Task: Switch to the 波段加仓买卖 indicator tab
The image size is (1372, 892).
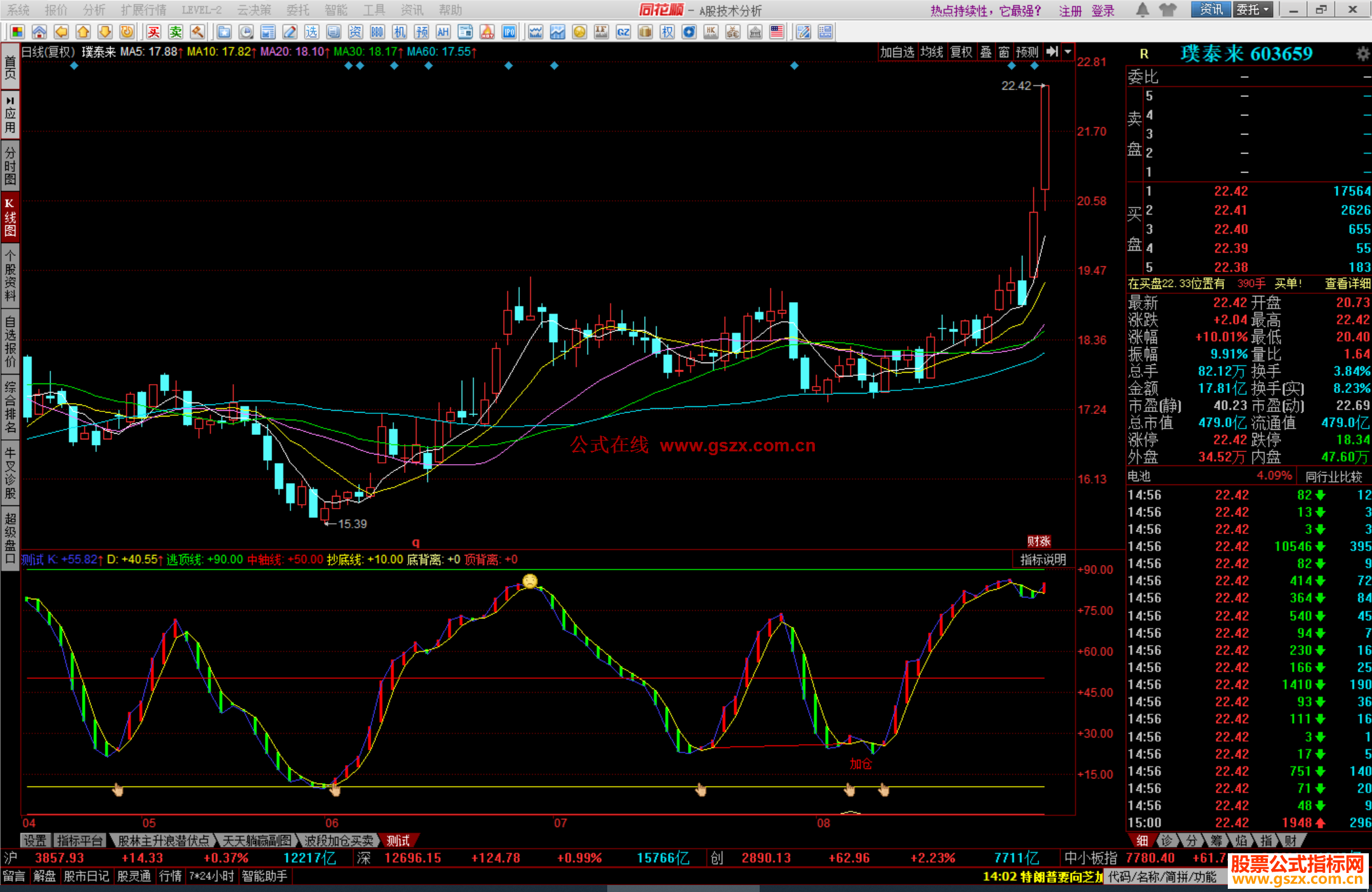Action: pos(339,841)
